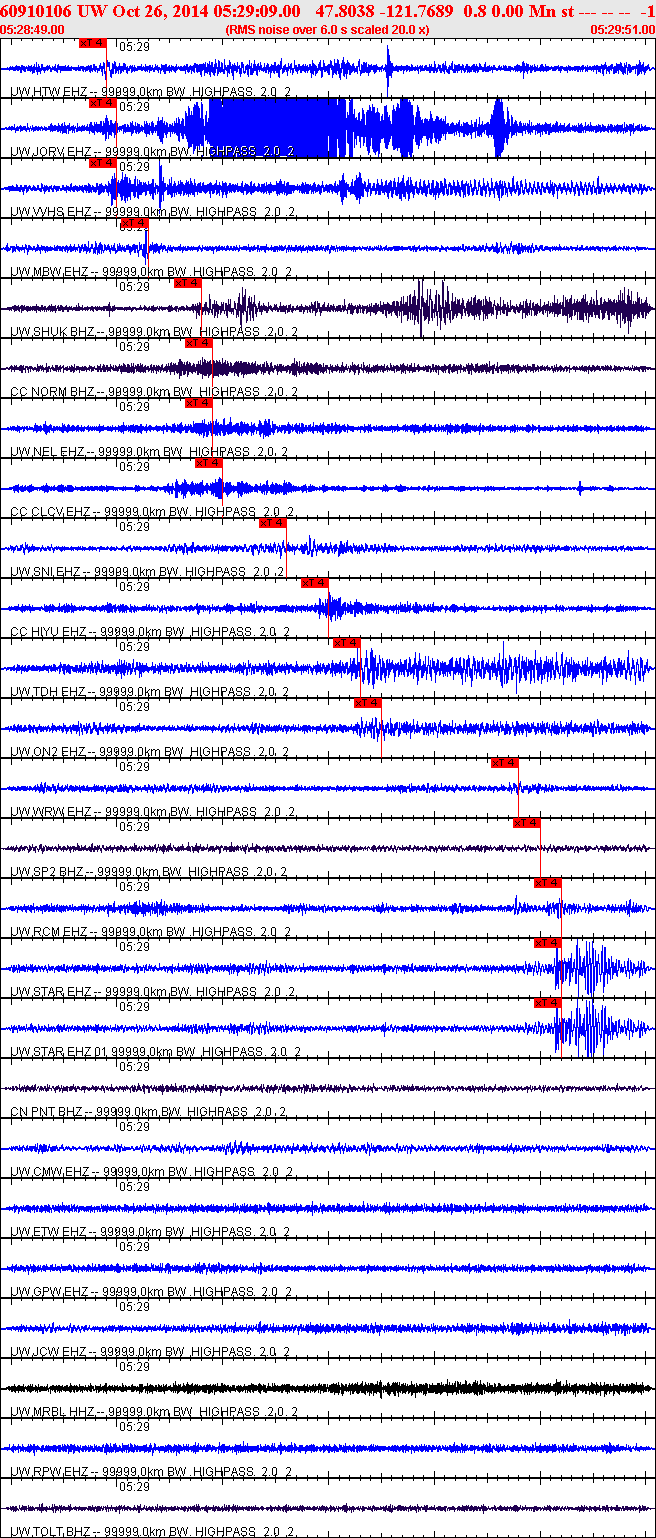Select the pick marker on the TDH trace
Image resolution: width=656 pixels, height=1538 pixels.
(x=346, y=643)
